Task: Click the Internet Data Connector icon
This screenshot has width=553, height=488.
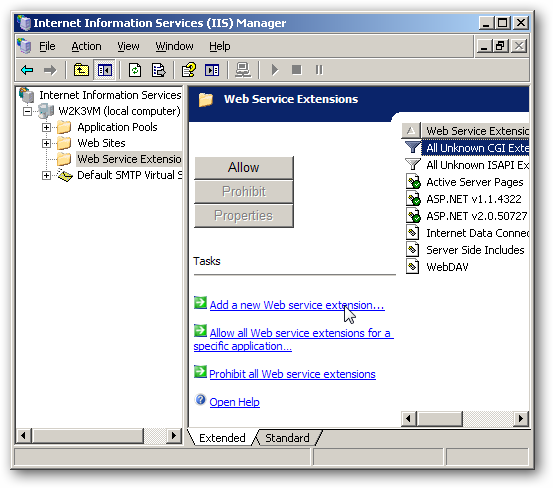Action: pos(412,233)
